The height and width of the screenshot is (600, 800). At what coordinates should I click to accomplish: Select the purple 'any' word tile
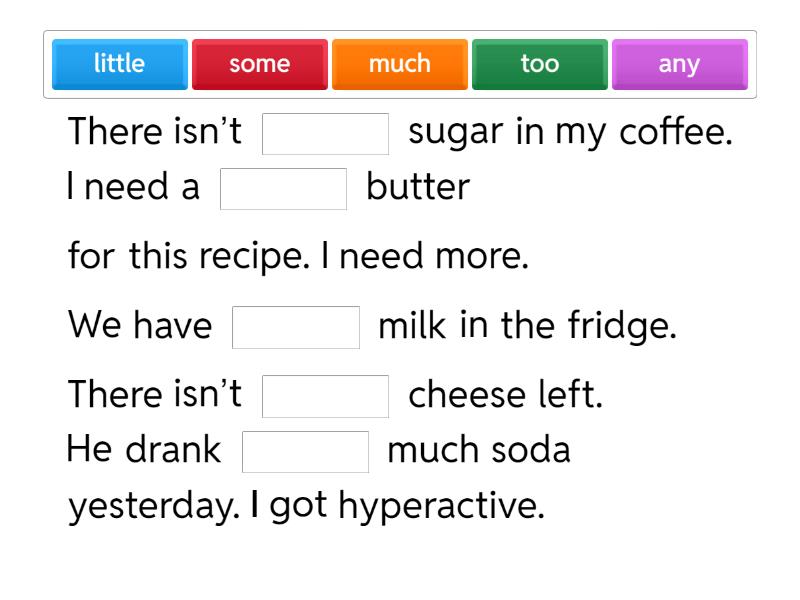(679, 64)
